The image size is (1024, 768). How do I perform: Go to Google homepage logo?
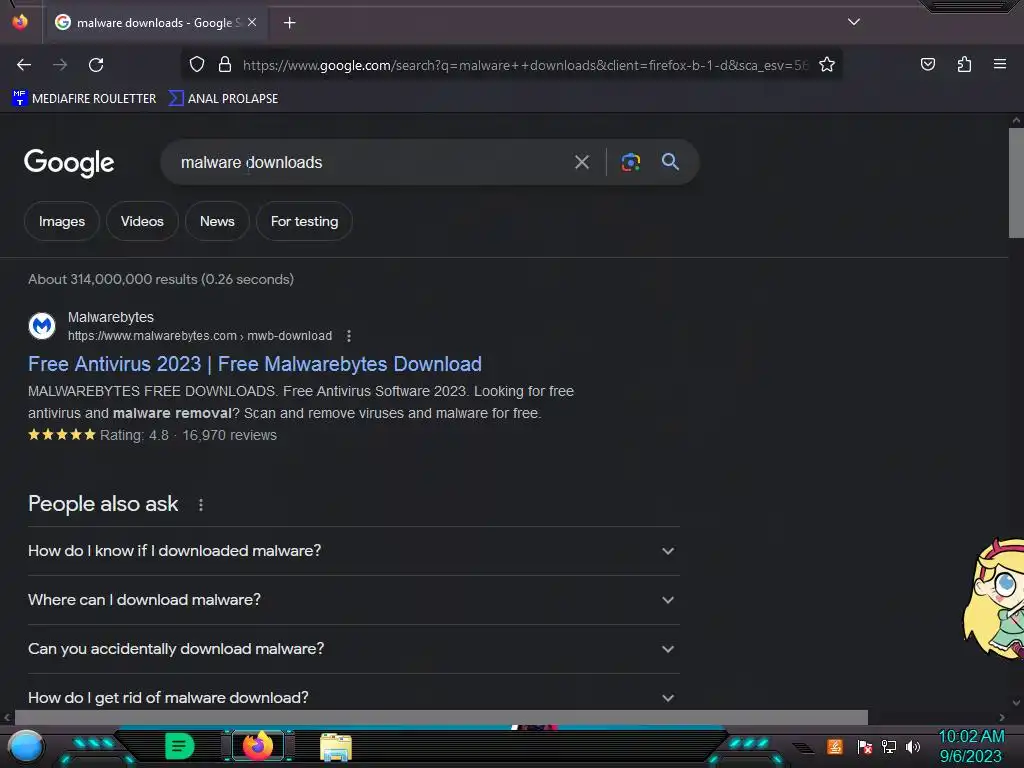click(69, 163)
